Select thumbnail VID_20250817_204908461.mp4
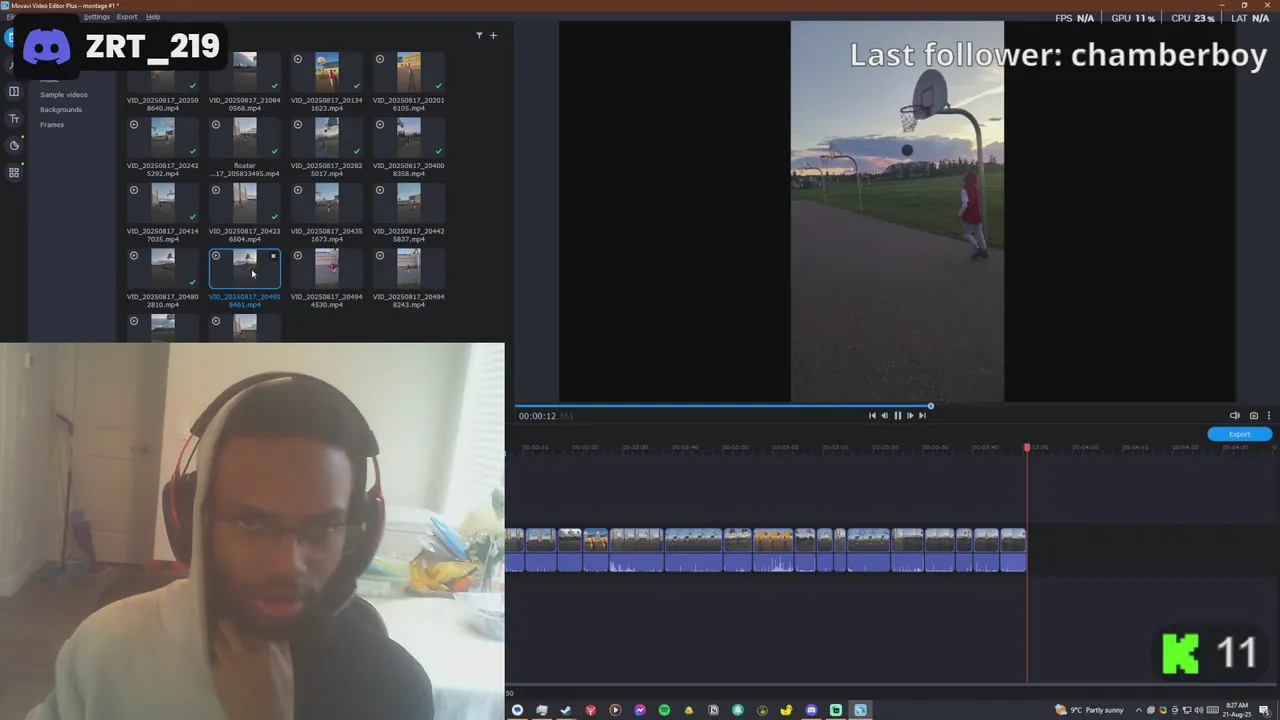Image resolution: width=1280 pixels, height=720 pixels. click(245, 268)
